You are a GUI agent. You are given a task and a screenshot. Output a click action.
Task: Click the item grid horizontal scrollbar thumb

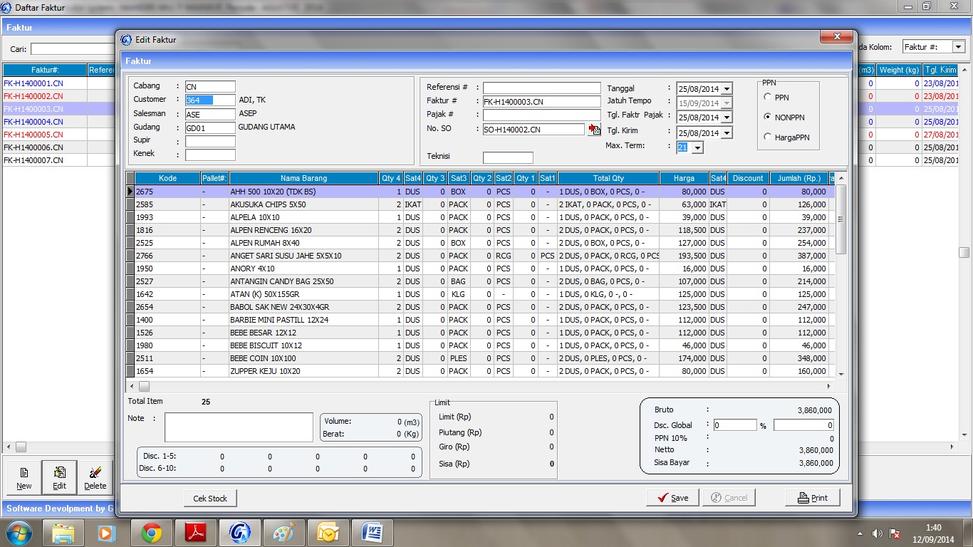pos(144,386)
